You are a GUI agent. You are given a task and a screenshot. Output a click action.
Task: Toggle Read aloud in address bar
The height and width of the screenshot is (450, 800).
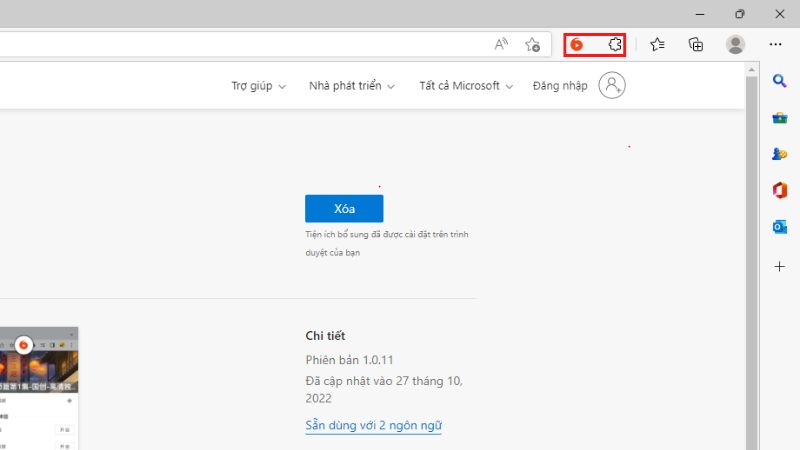(x=501, y=44)
